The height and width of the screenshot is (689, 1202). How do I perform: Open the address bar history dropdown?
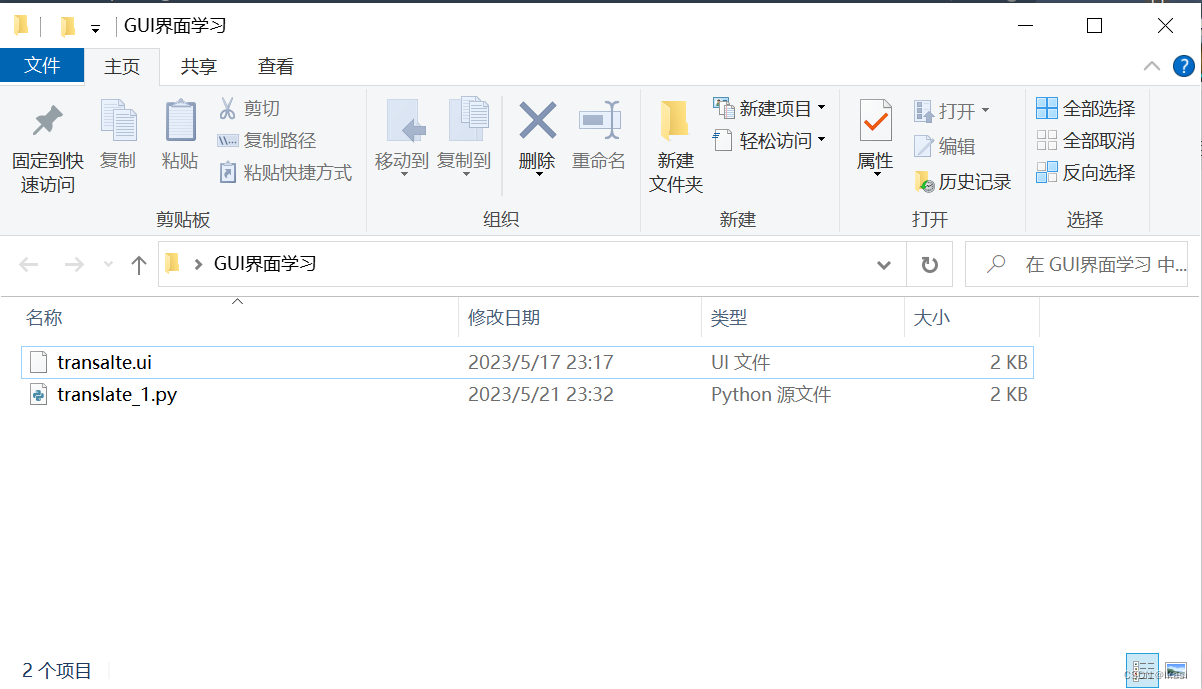click(x=884, y=264)
